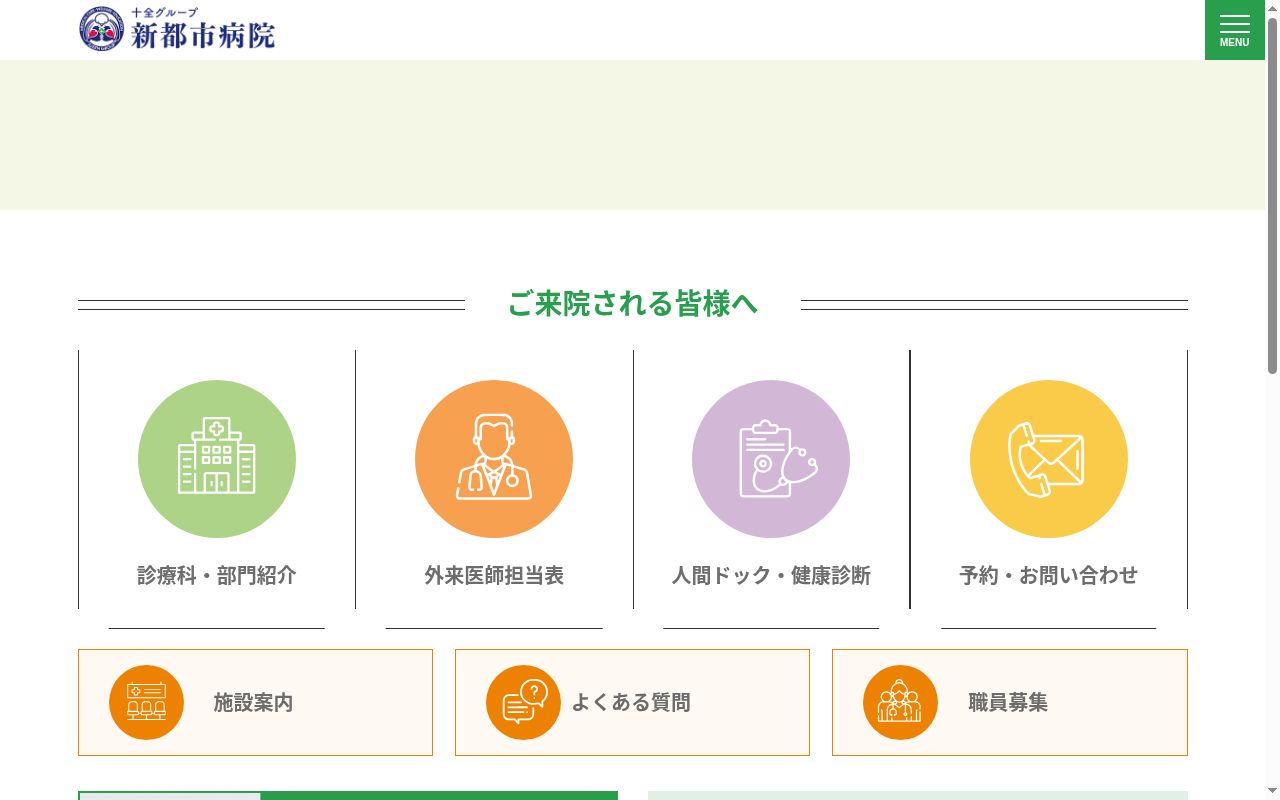Image resolution: width=1280 pixels, height=800 pixels.
Task: Click the ご来院される皆様へ heading
Action: [633, 304]
